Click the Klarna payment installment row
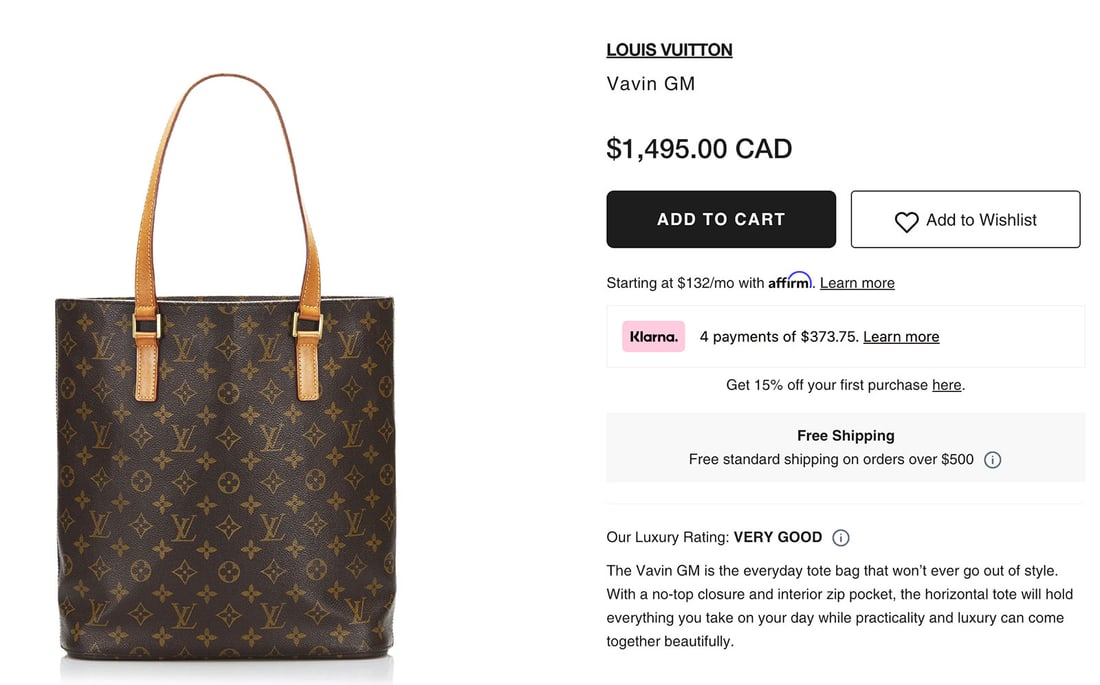This screenshot has width=1100, height=685. (845, 336)
